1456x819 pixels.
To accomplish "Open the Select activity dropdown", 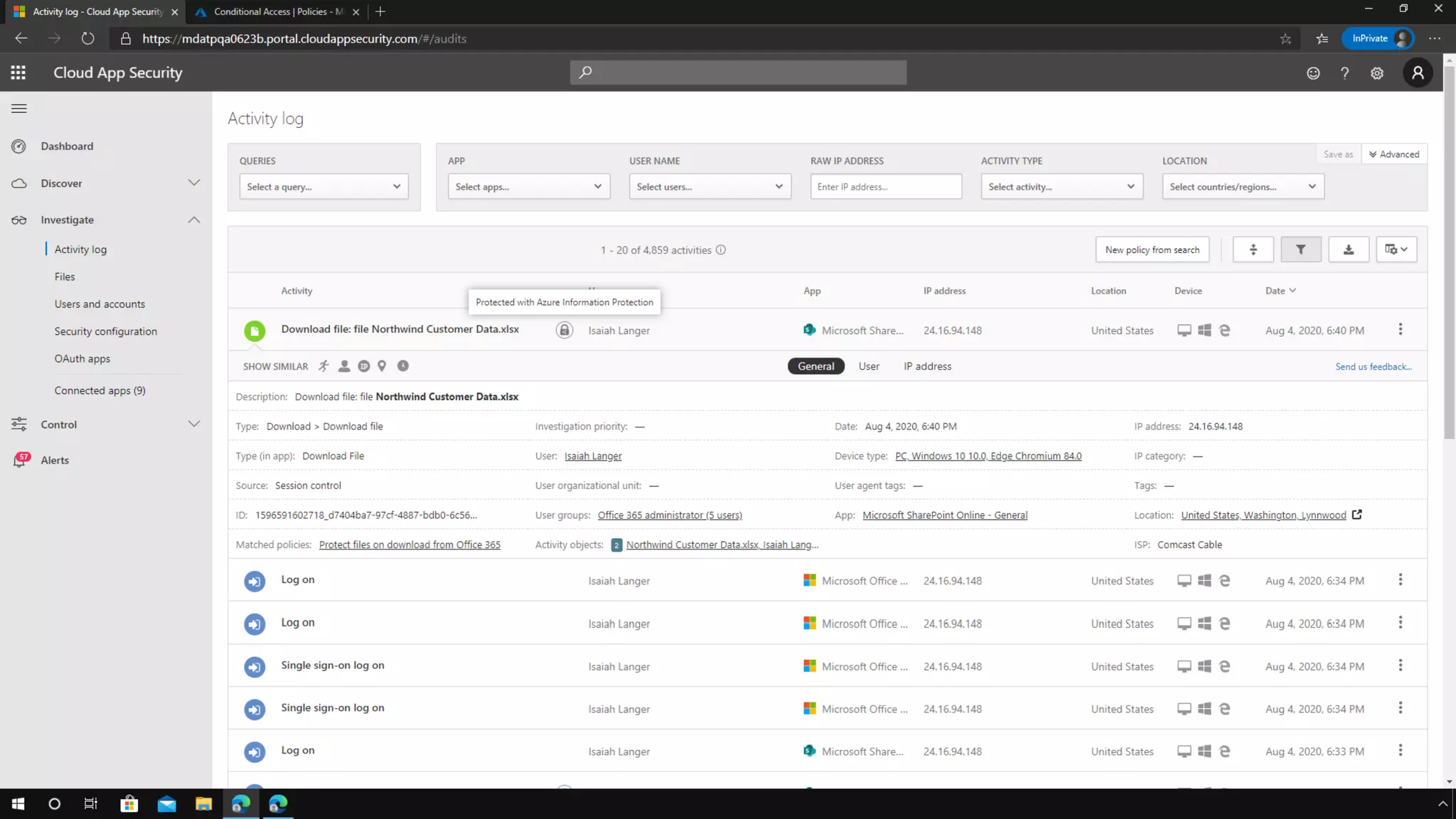I will pos(1061,187).
